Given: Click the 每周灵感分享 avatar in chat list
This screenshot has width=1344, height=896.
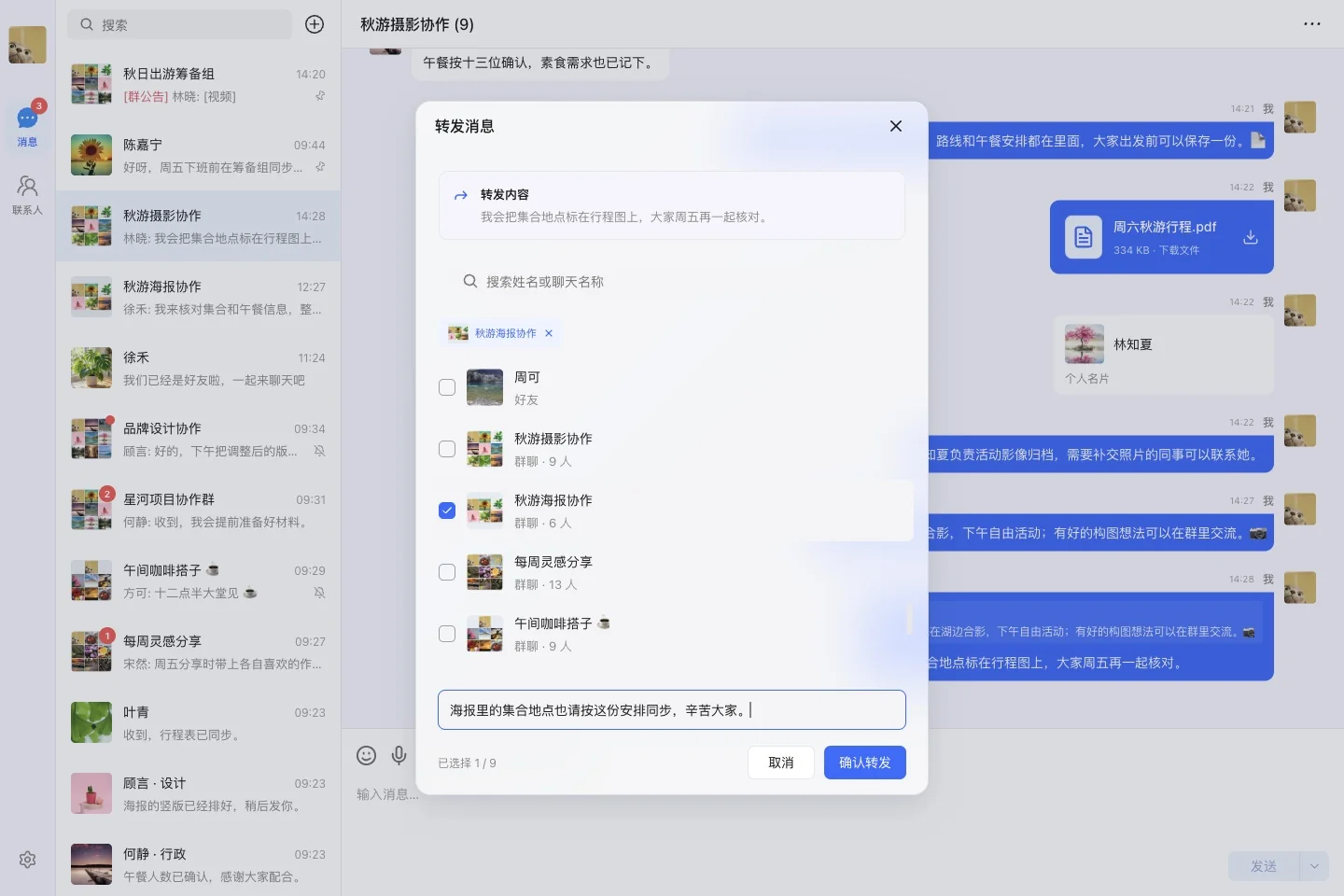Looking at the screenshot, I should pyautogui.click(x=91, y=651).
